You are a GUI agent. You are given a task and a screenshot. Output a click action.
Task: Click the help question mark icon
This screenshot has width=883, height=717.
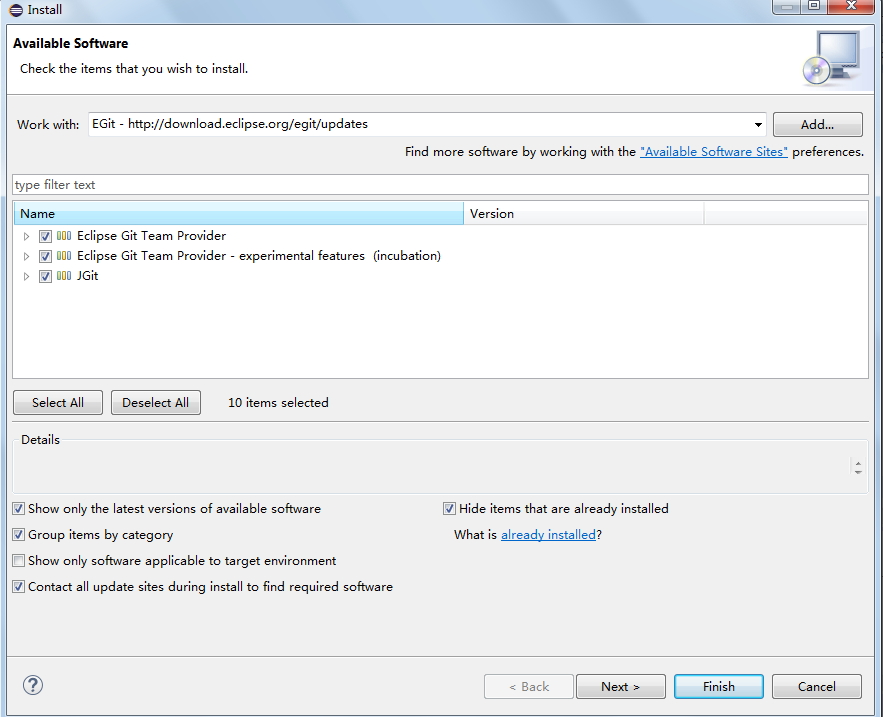pyautogui.click(x=33, y=685)
